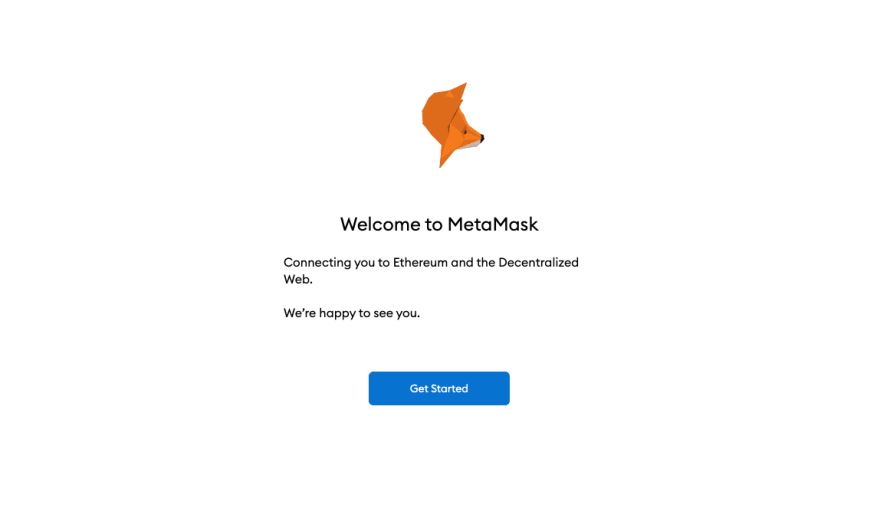Screen dimensions: 880x521
Task: Click the word MetaMask in the heading
Action: pyautogui.click(x=493, y=224)
